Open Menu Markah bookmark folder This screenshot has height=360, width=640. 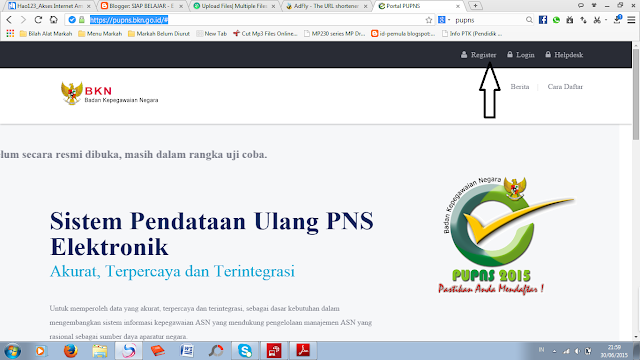click(100, 33)
